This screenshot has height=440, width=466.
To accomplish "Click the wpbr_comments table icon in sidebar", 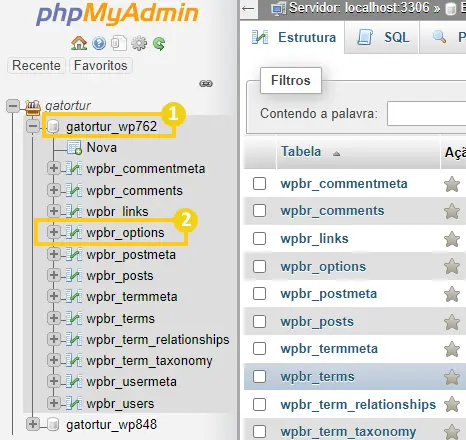I will [74, 190].
